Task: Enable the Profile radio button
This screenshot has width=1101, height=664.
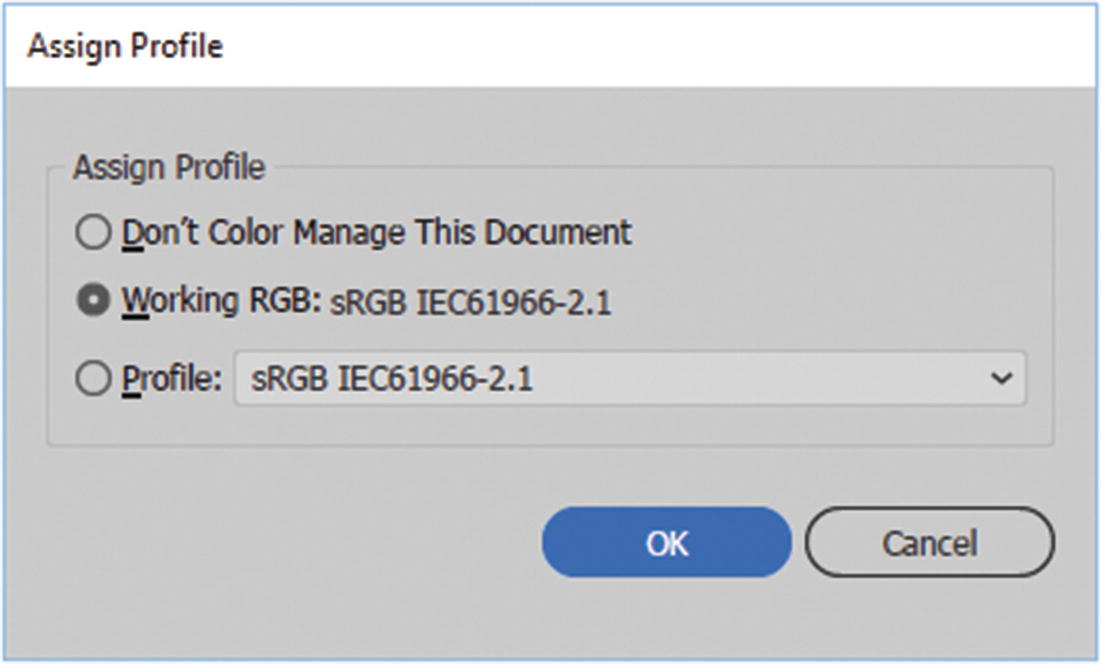Action: pyautogui.click(x=93, y=379)
